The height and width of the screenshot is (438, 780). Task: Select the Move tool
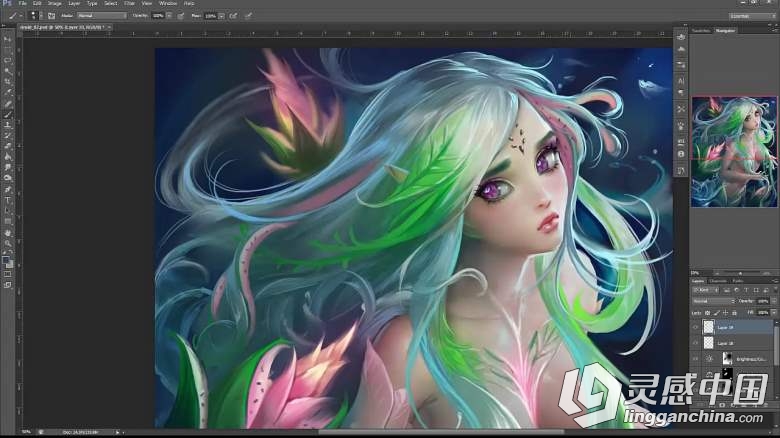coord(7,39)
